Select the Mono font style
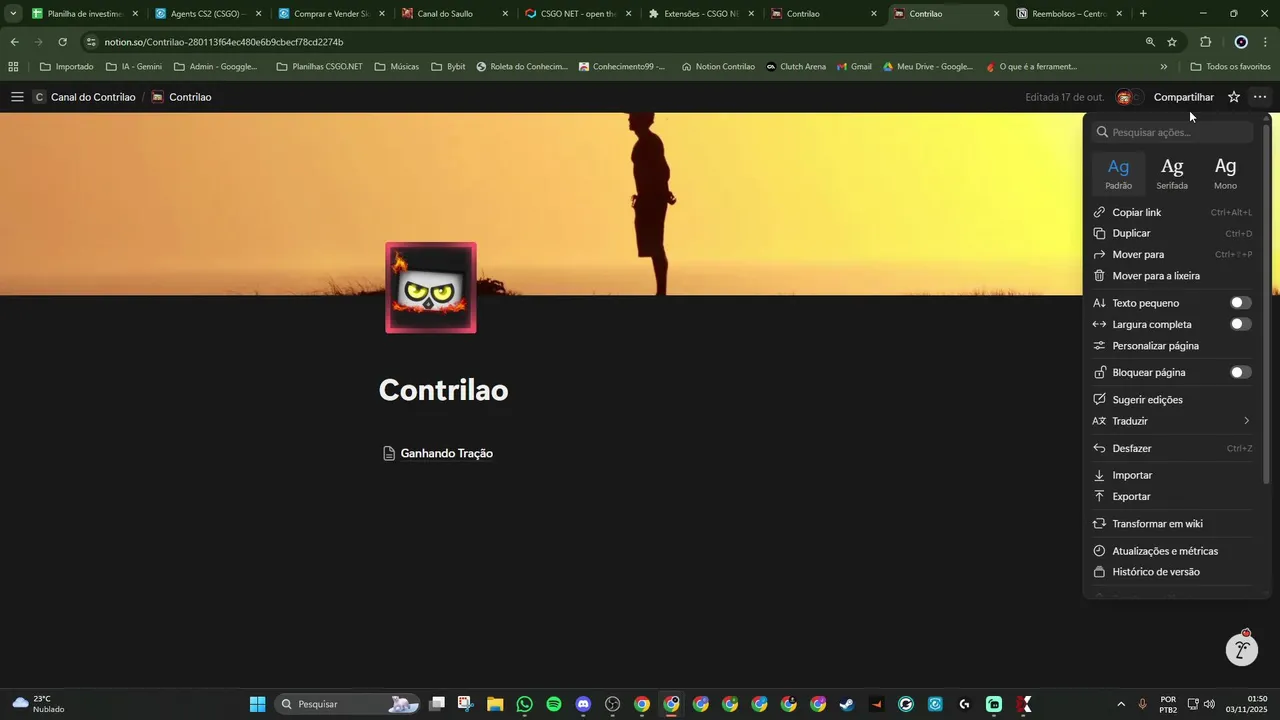This screenshot has height=720, width=1280. (x=1225, y=173)
